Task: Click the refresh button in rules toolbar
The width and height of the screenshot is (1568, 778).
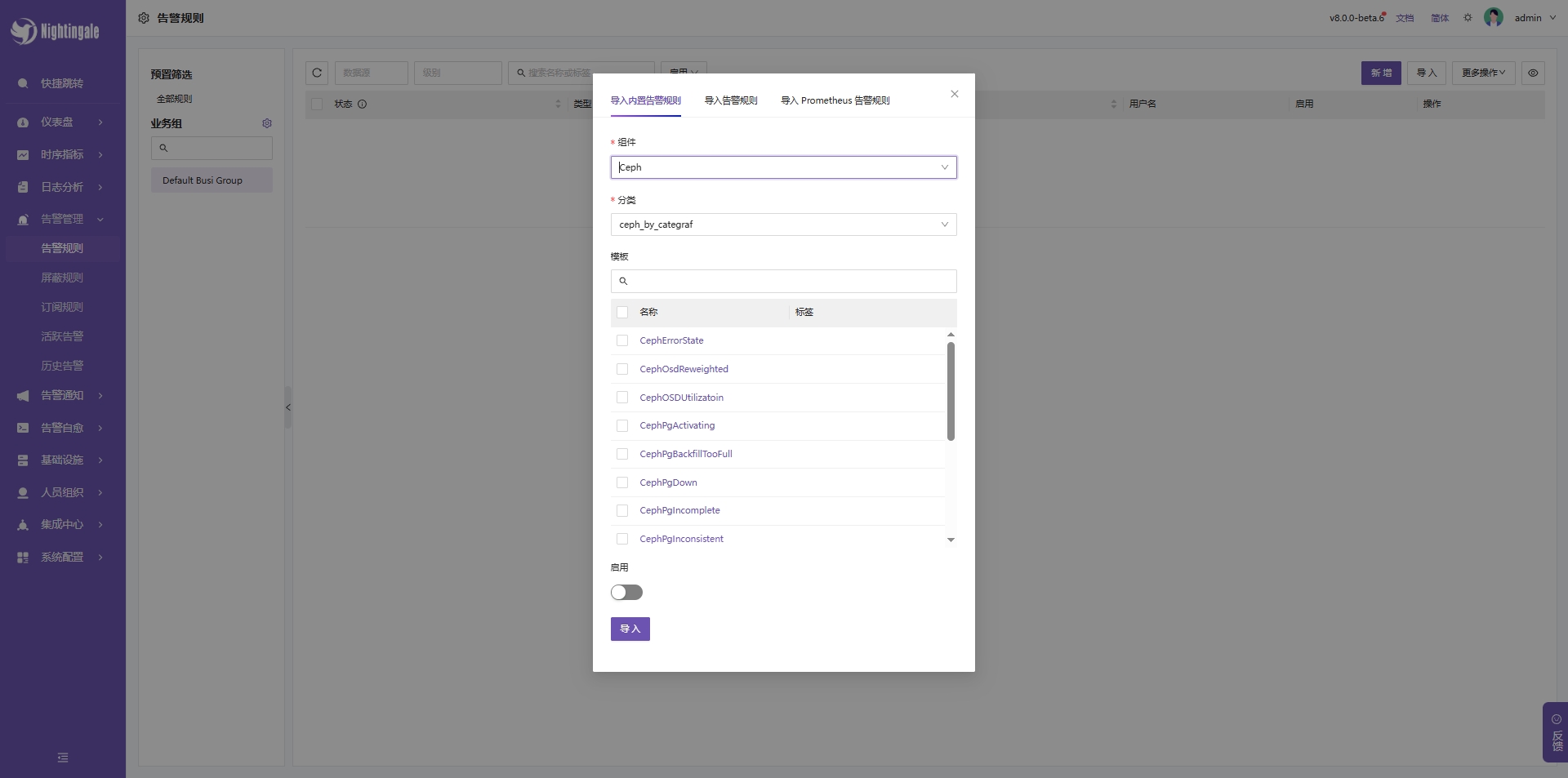Action: click(x=317, y=73)
